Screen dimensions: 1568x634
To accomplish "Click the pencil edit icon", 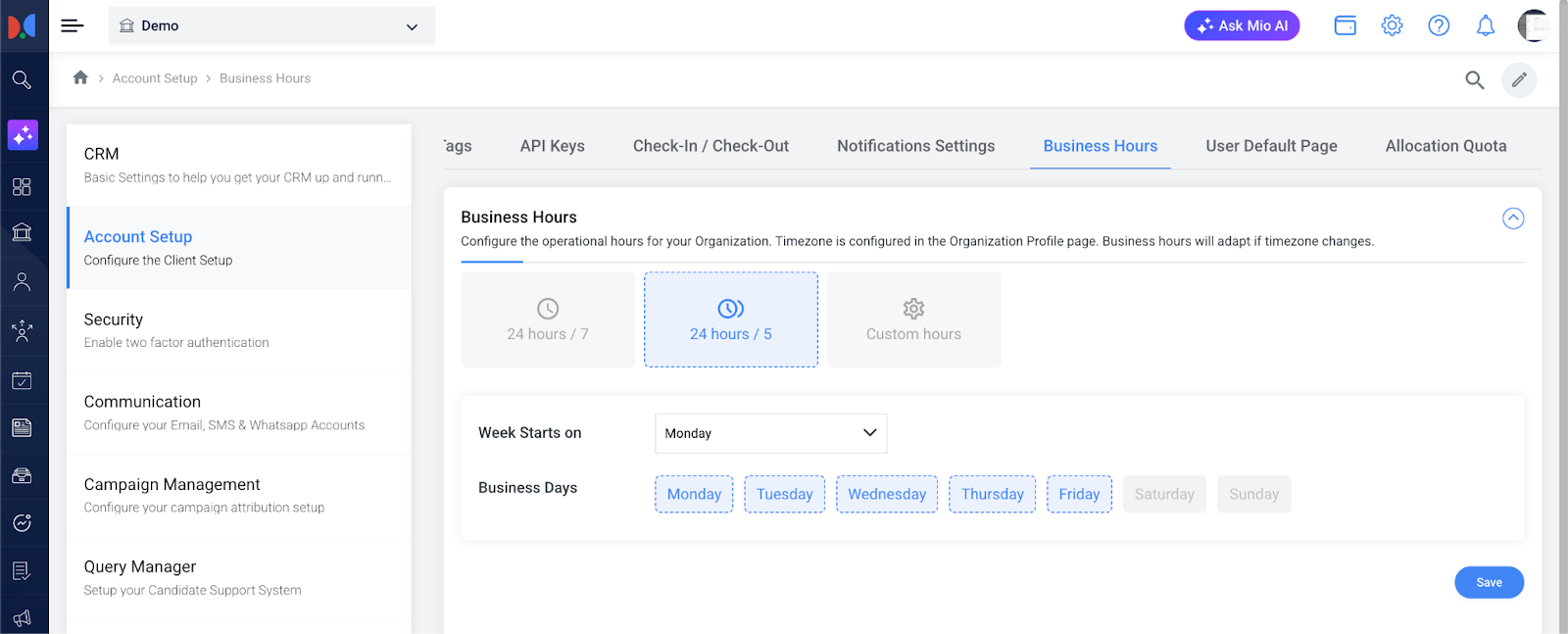I will pyautogui.click(x=1518, y=80).
